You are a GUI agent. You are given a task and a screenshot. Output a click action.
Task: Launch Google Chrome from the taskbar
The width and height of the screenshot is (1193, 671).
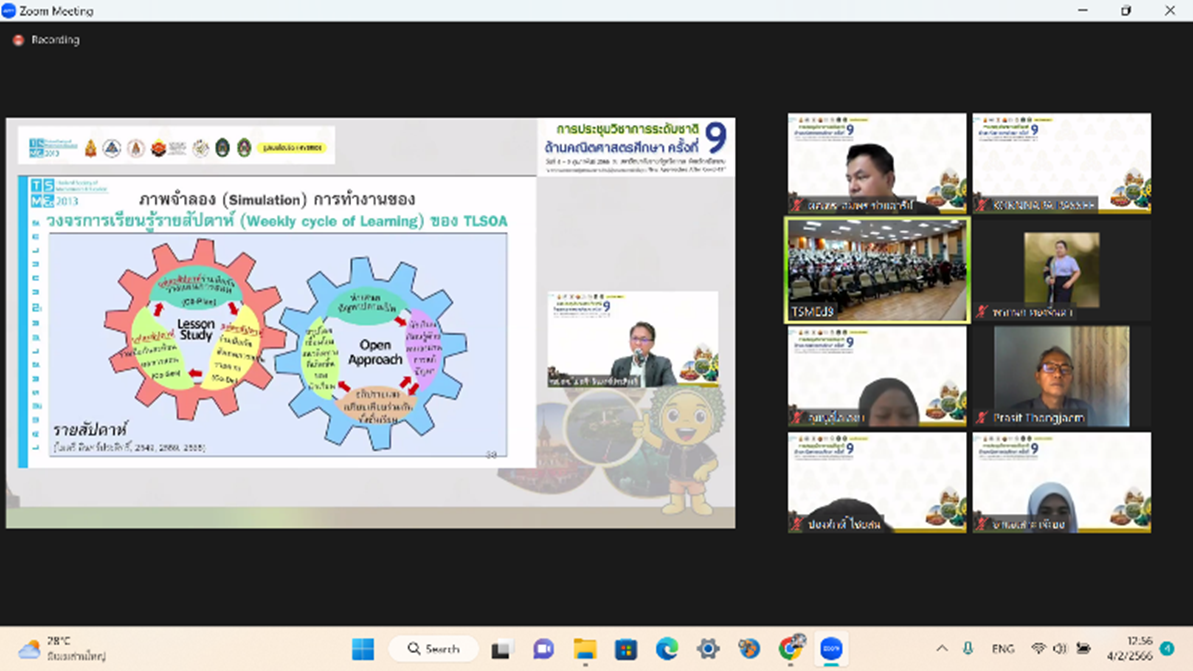tap(790, 649)
